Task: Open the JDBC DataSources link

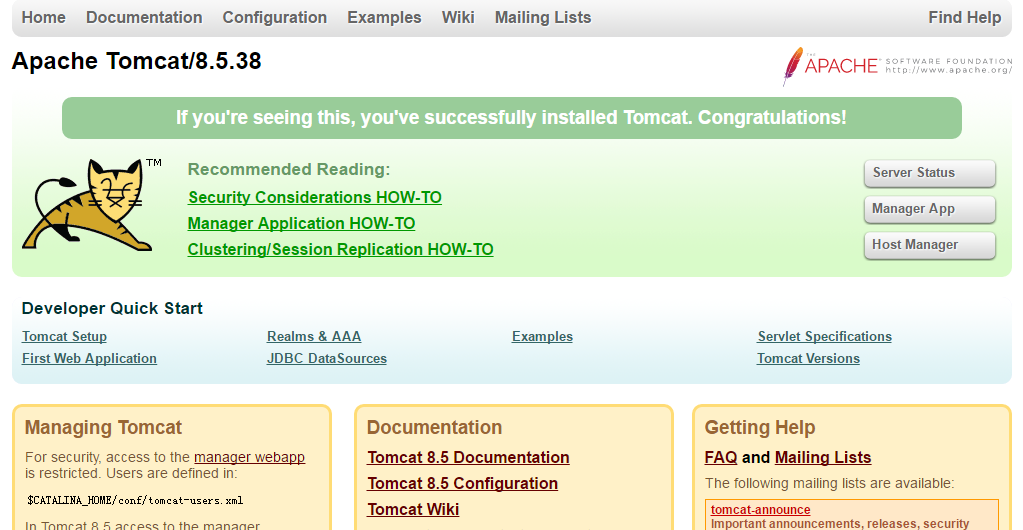Action: (326, 358)
